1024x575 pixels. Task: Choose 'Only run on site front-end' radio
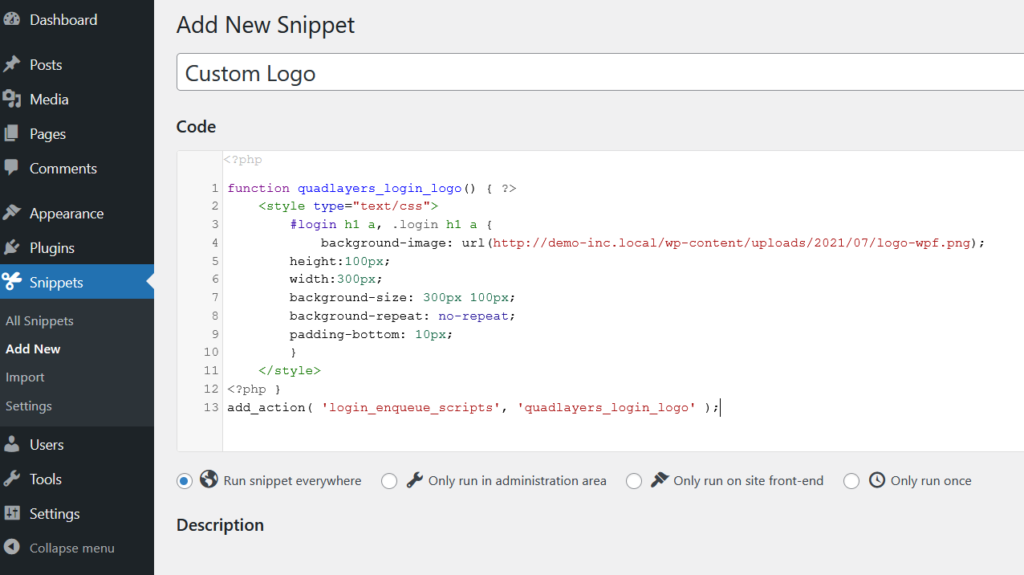click(x=634, y=481)
